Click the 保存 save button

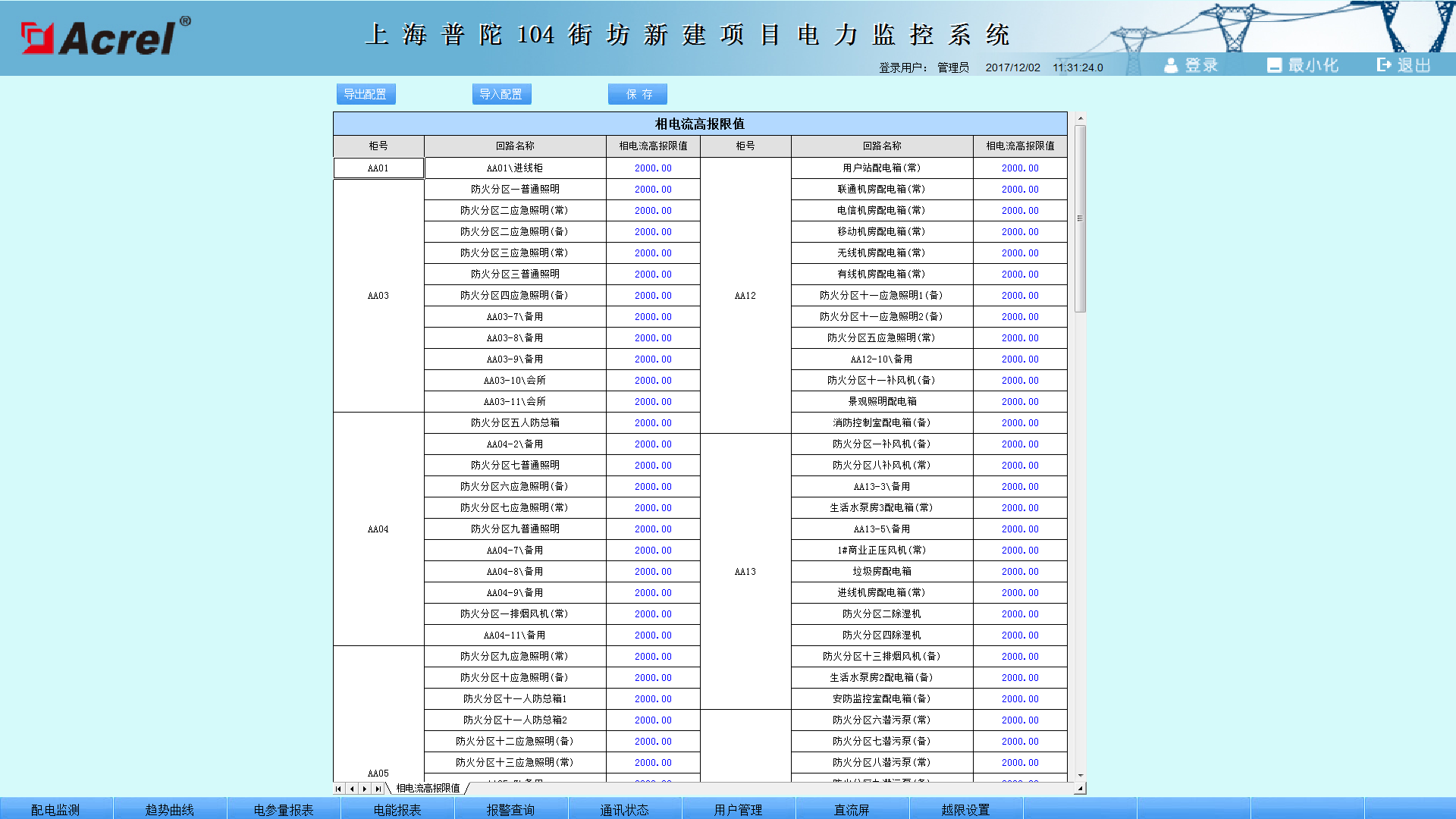pos(638,94)
